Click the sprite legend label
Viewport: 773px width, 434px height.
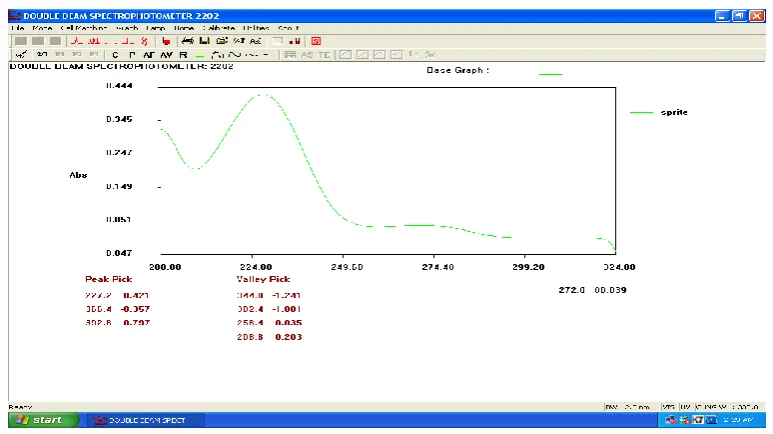674,112
